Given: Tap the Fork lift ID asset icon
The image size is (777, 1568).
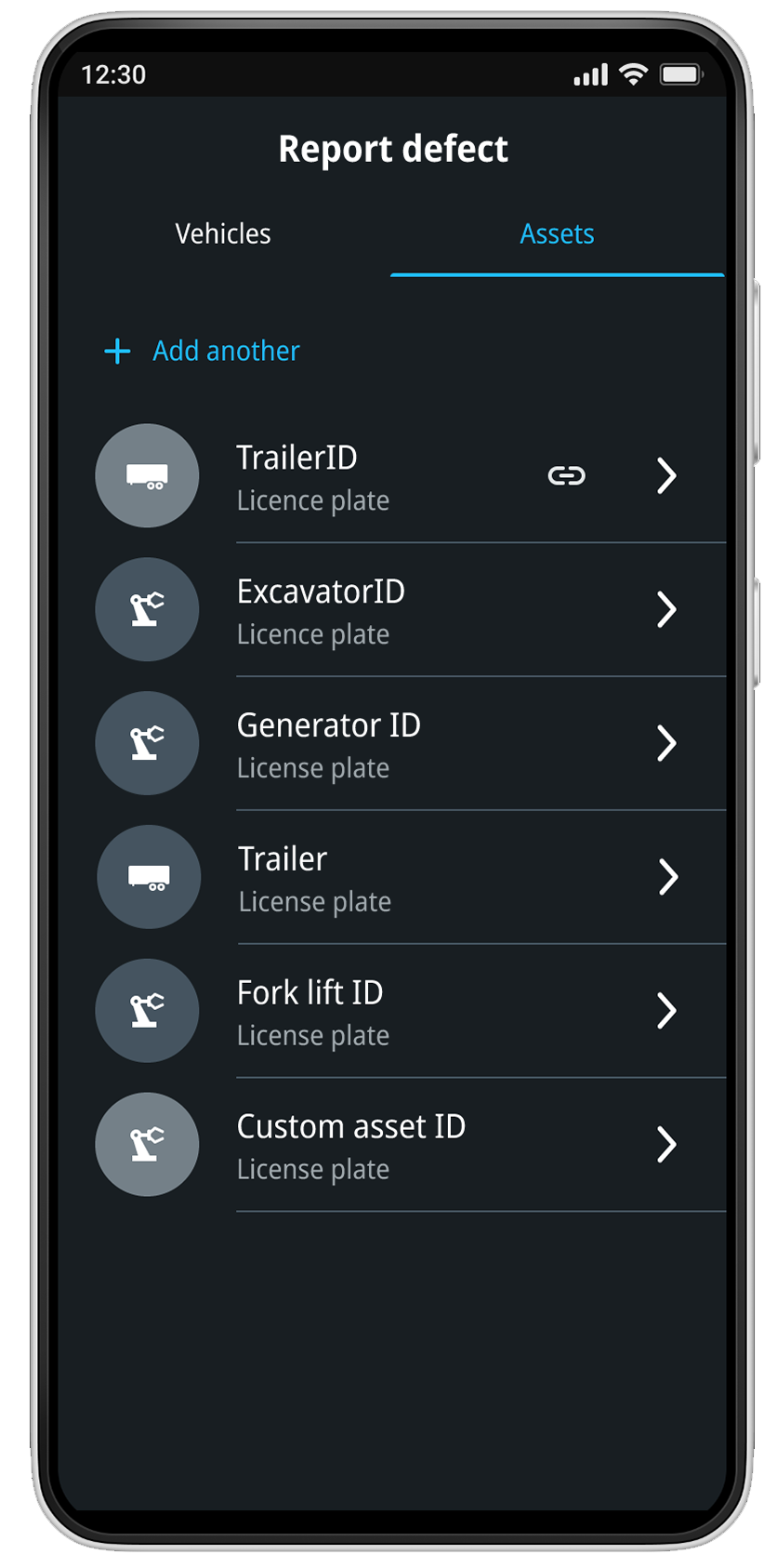Looking at the screenshot, I should coord(147,1011).
